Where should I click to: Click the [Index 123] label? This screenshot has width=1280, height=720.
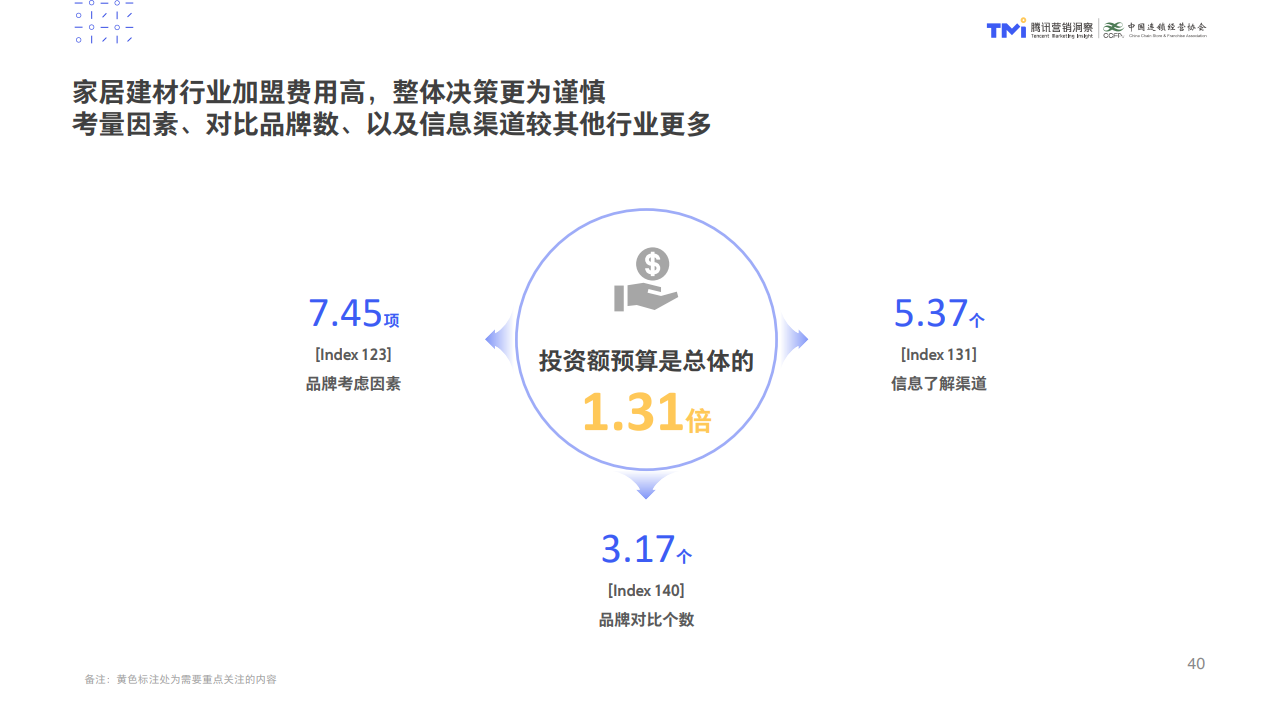pyautogui.click(x=353, y=354)
